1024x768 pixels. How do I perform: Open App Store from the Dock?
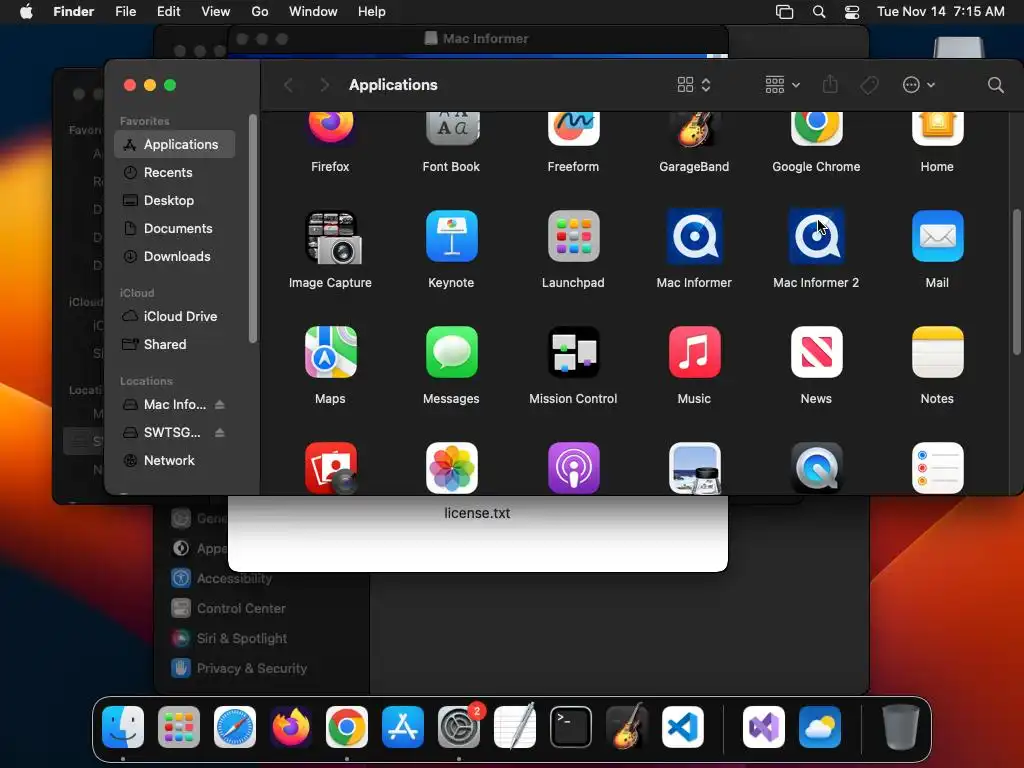tap(403, 727)
